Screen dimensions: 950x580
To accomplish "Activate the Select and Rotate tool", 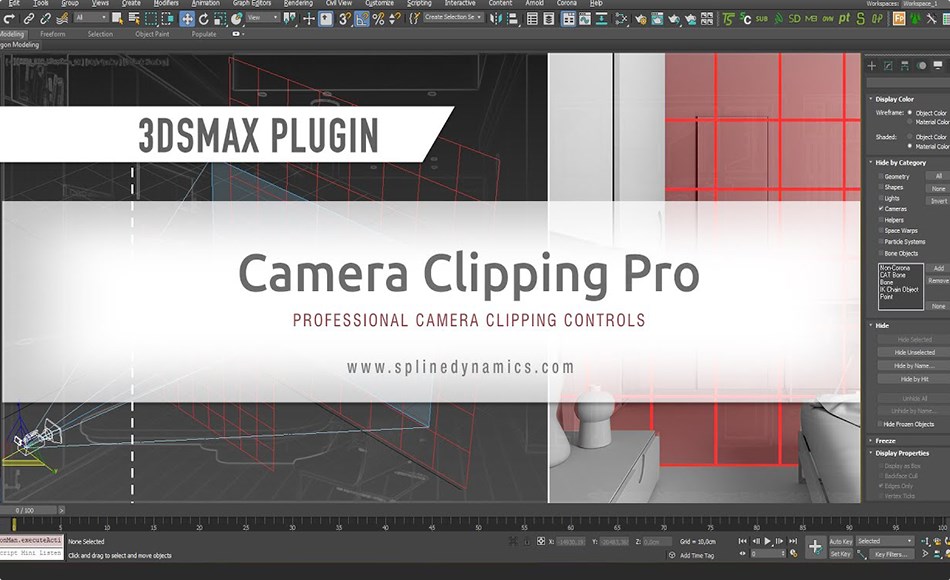I will [204, 17].
